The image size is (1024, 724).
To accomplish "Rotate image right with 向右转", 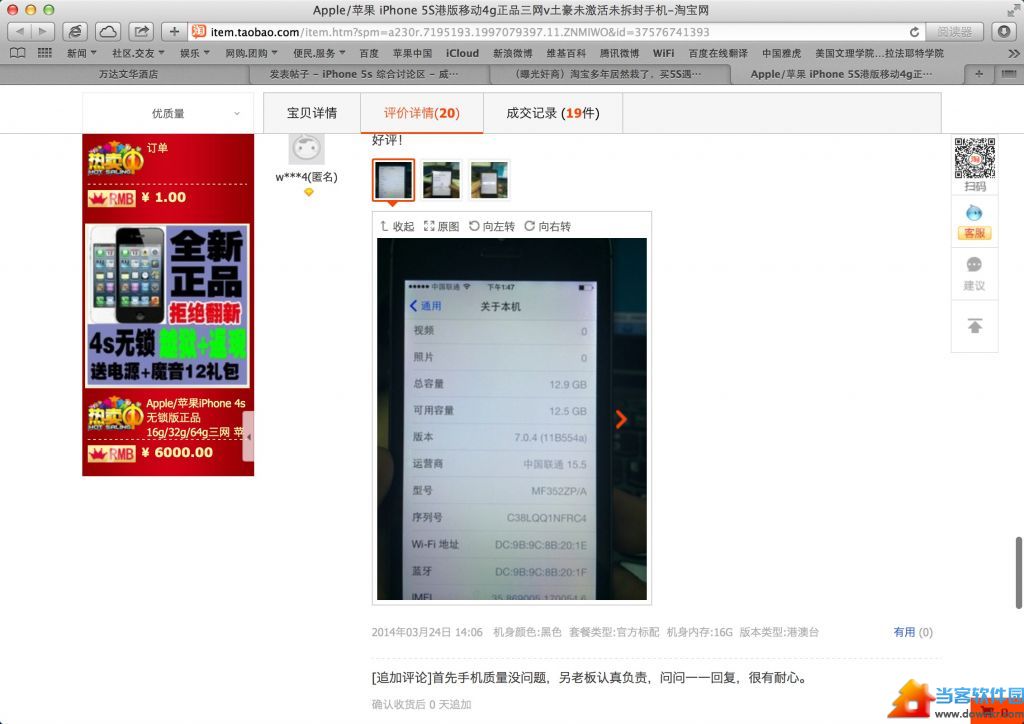I will [547, 227].
